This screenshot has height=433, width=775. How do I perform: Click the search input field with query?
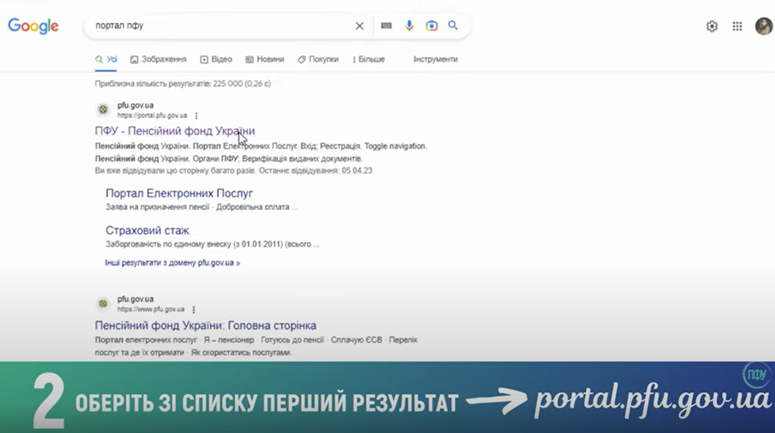tap(220, 26)
